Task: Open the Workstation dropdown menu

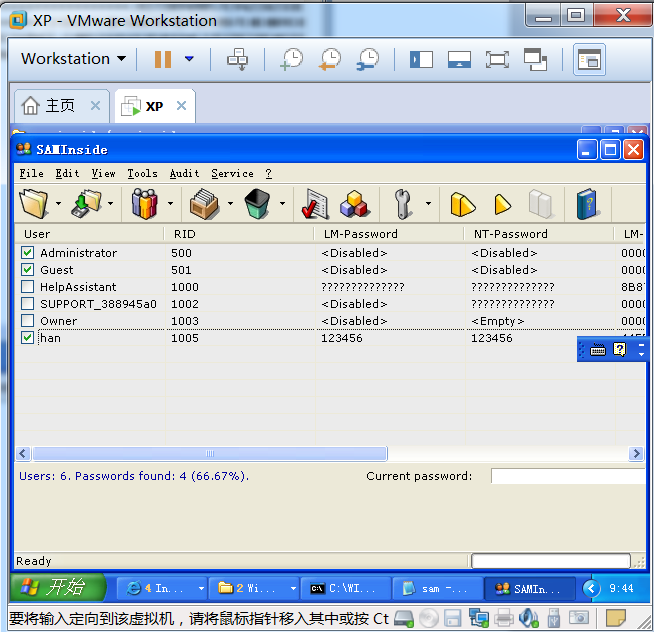Action: pyautogui.click(x=73, y=58)
